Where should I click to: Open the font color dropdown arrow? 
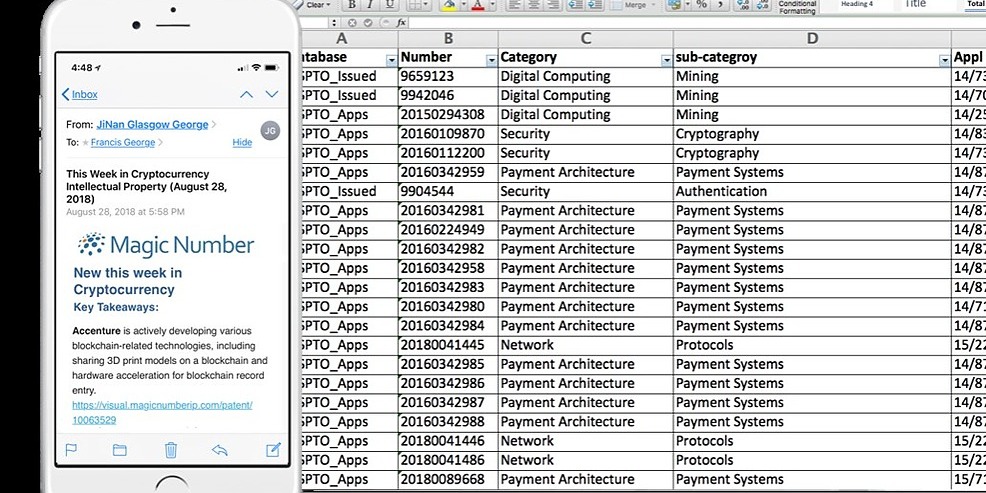pyautogui.click(x=492, y=4)
